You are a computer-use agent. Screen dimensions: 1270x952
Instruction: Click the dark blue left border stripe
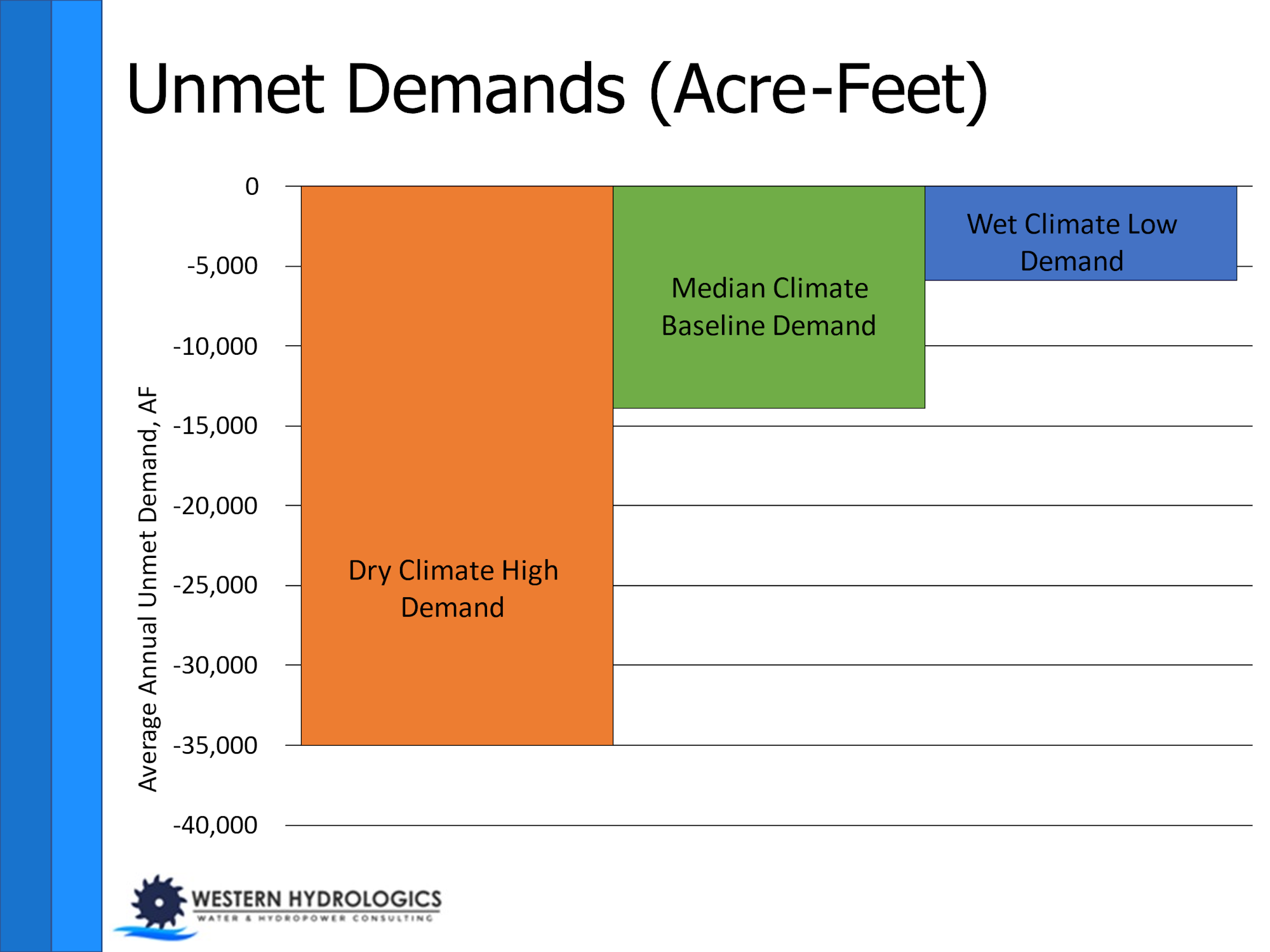(25, 476)
